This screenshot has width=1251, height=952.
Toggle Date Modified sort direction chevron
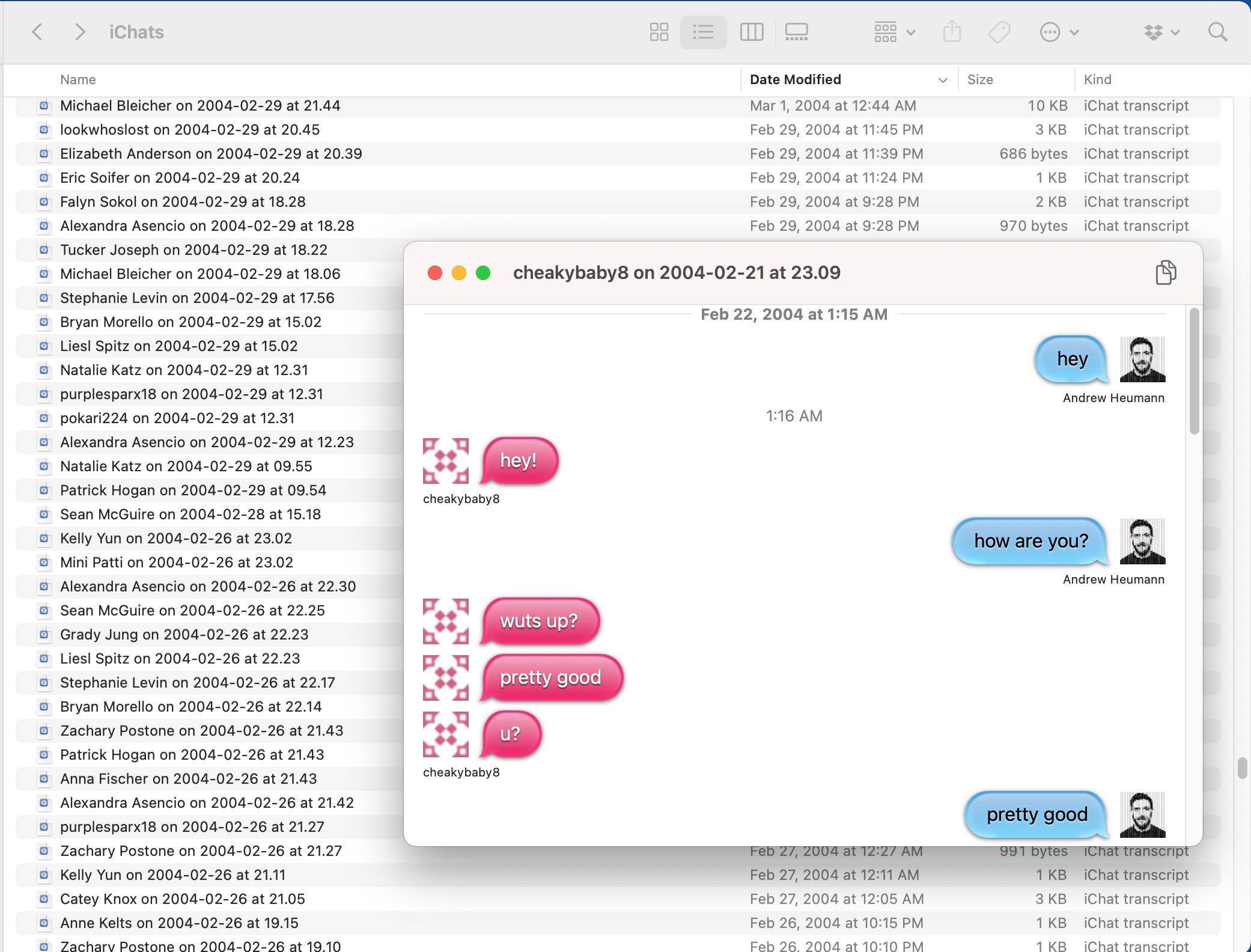[943, 80]
